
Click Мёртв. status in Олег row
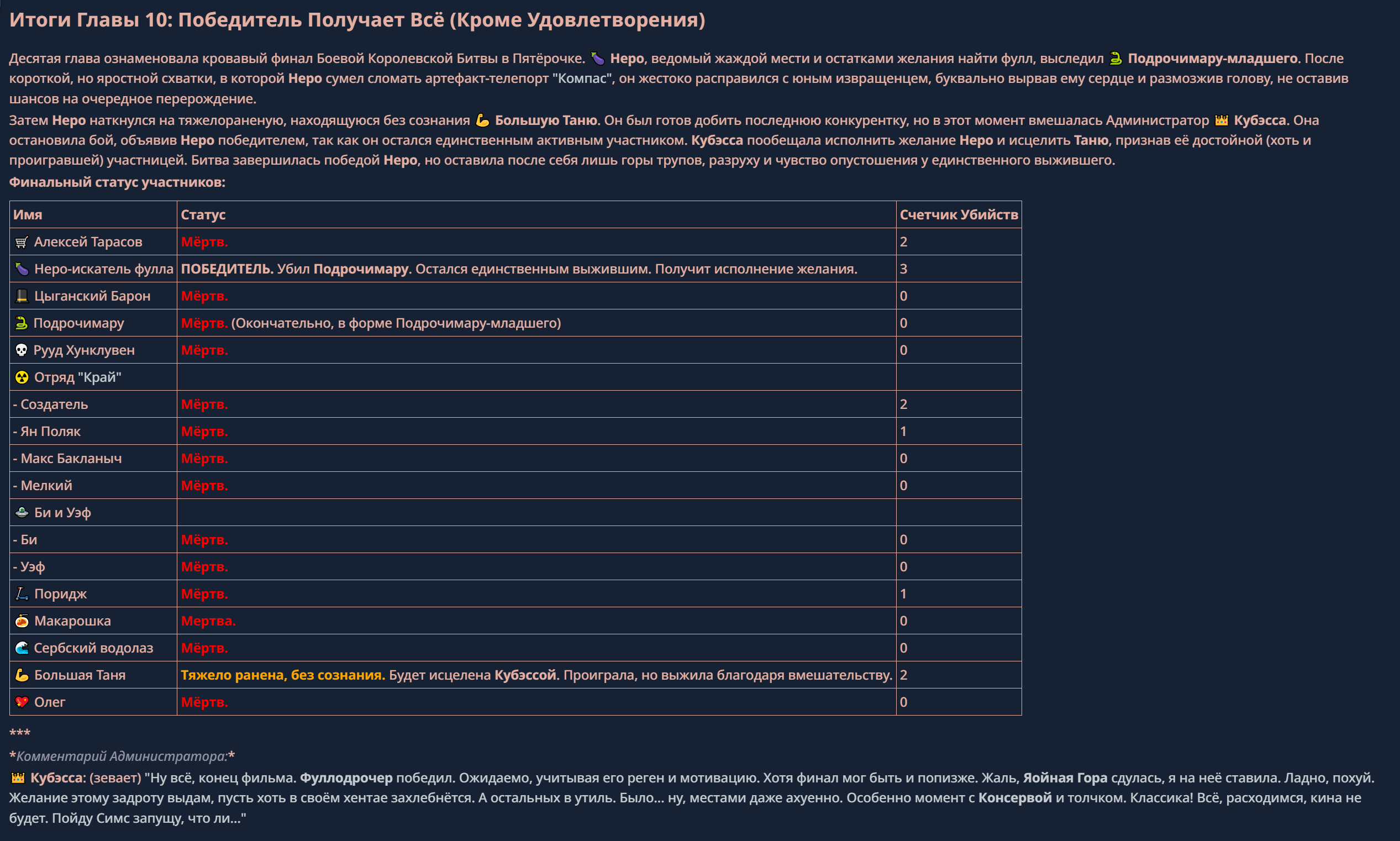tap(204, 702)
